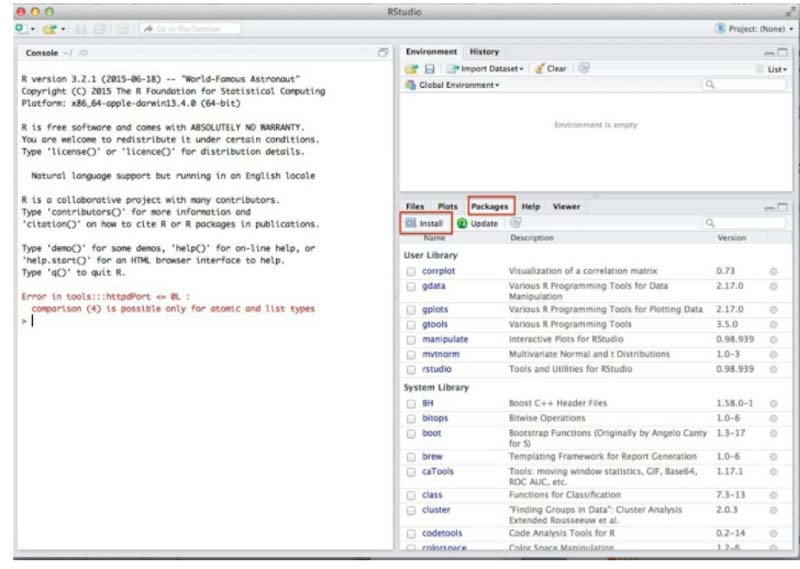This screenshot has width=800, height=569.
Task: Click the Print icon in main toolbar
Action: 123,29
